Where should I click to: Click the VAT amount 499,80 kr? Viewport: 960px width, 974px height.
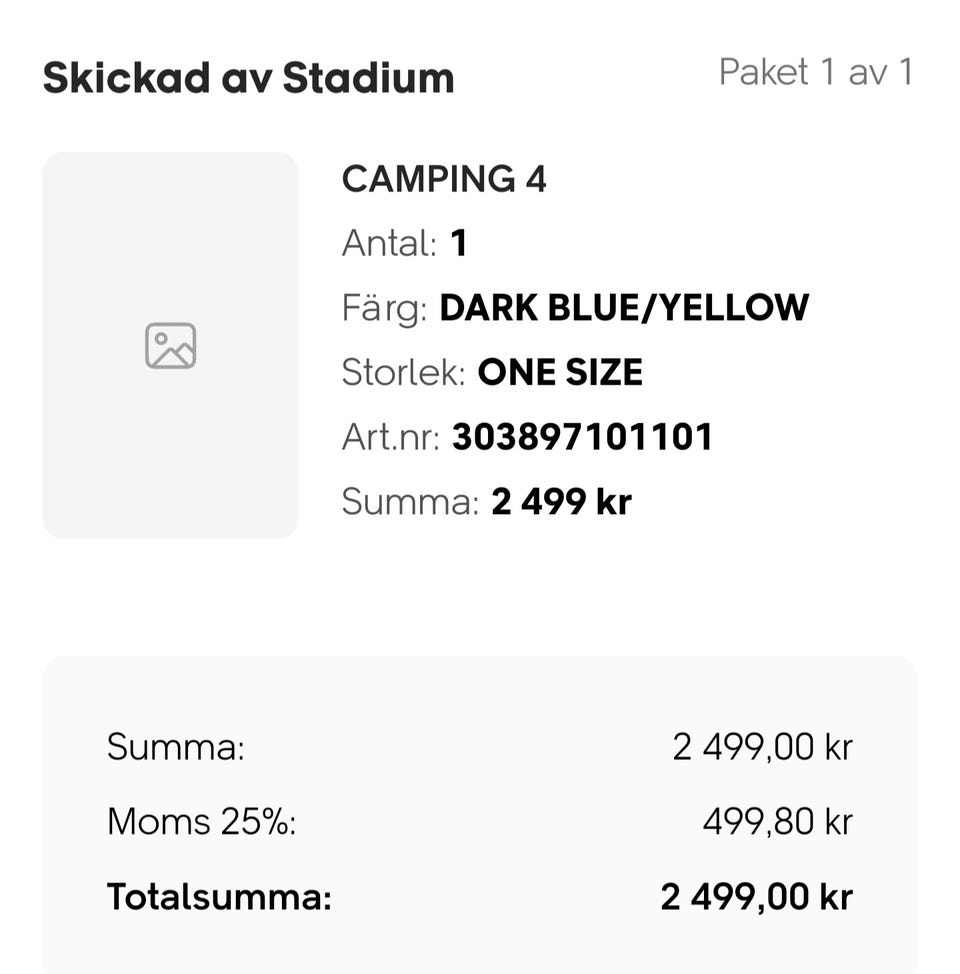[777, 822]
